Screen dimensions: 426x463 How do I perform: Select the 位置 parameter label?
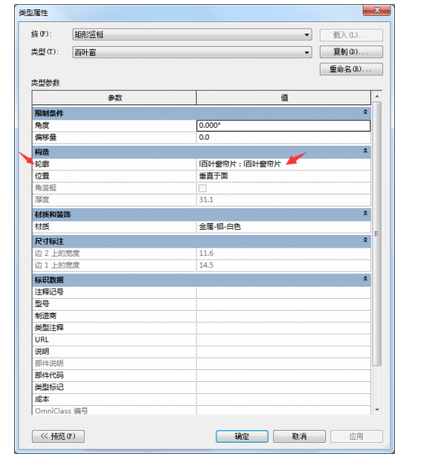click(x=42, y=176)
